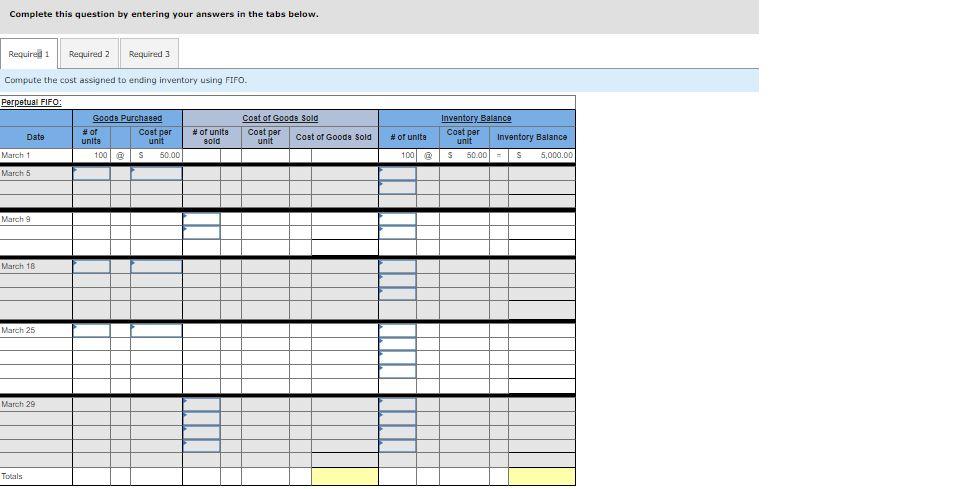The image size is (976, 489).
Task: Select March 18 first inventory units field
Action: pyautogui.click(x=398, y=266)
